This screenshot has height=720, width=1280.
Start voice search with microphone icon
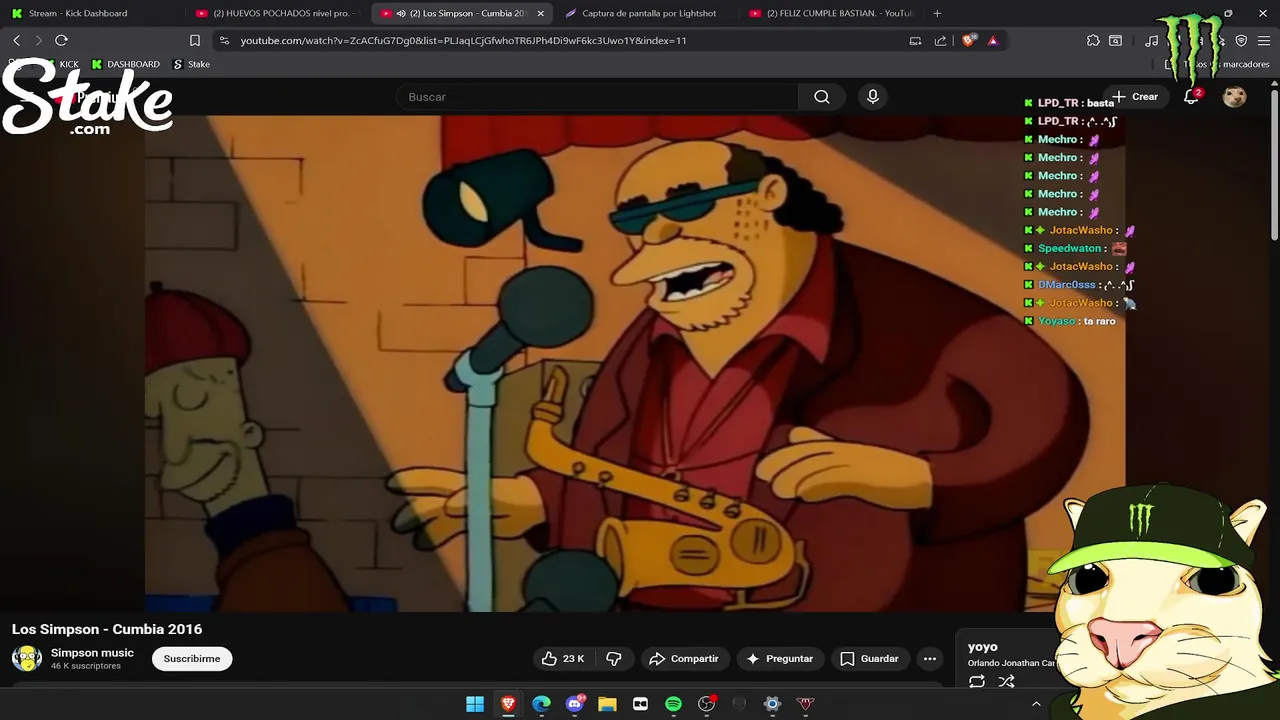873,97
